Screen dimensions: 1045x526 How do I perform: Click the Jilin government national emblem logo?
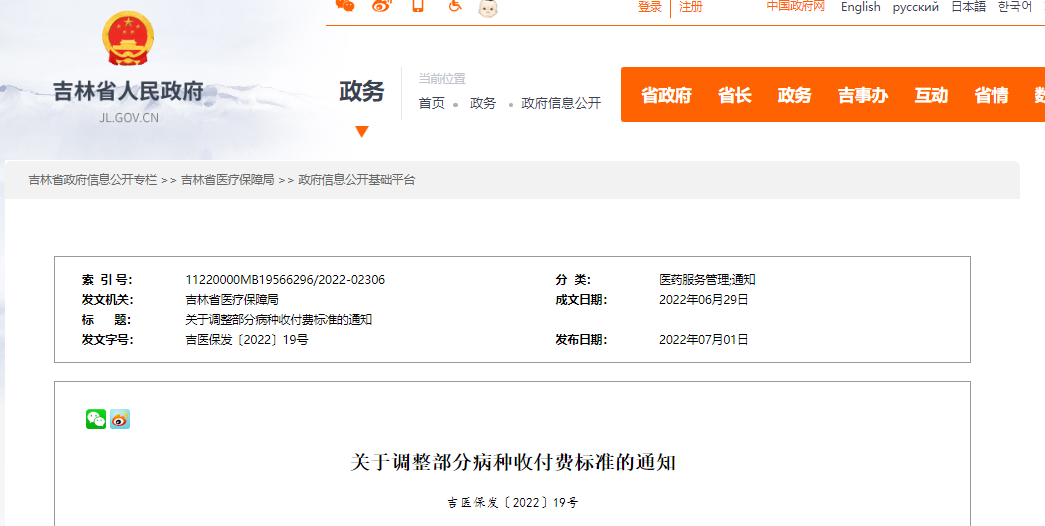point(127,40)
